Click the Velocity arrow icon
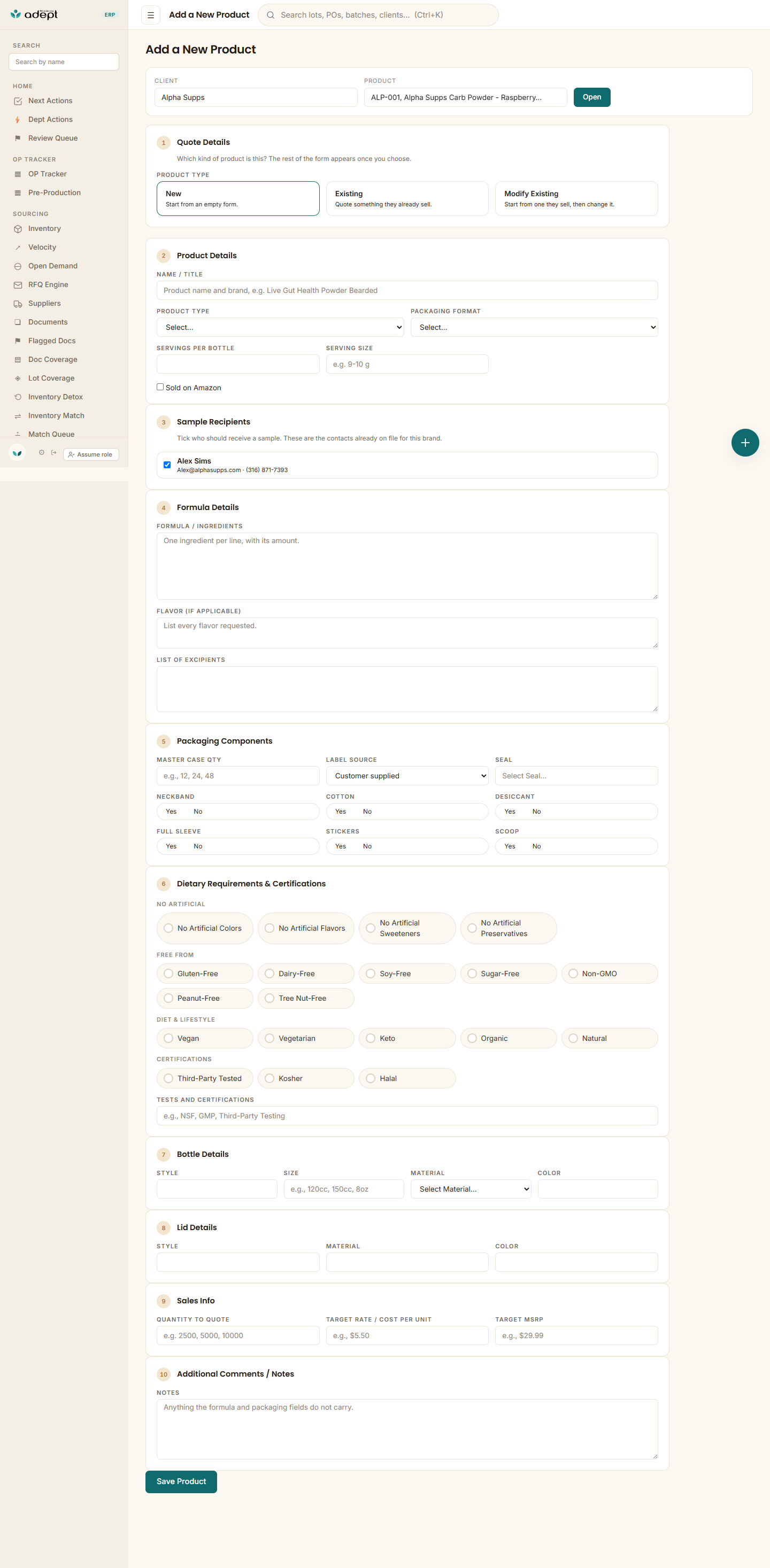Viewport: 770px width, 1568px height. [18, 248]
